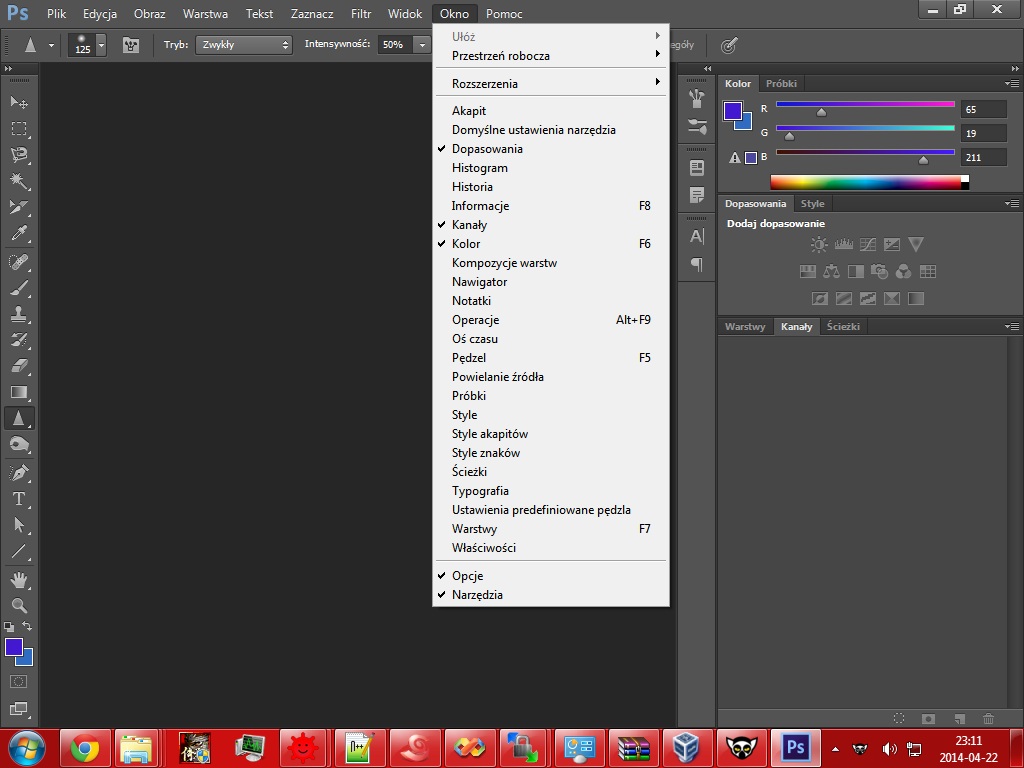Select the Move tool

point(19,102)
